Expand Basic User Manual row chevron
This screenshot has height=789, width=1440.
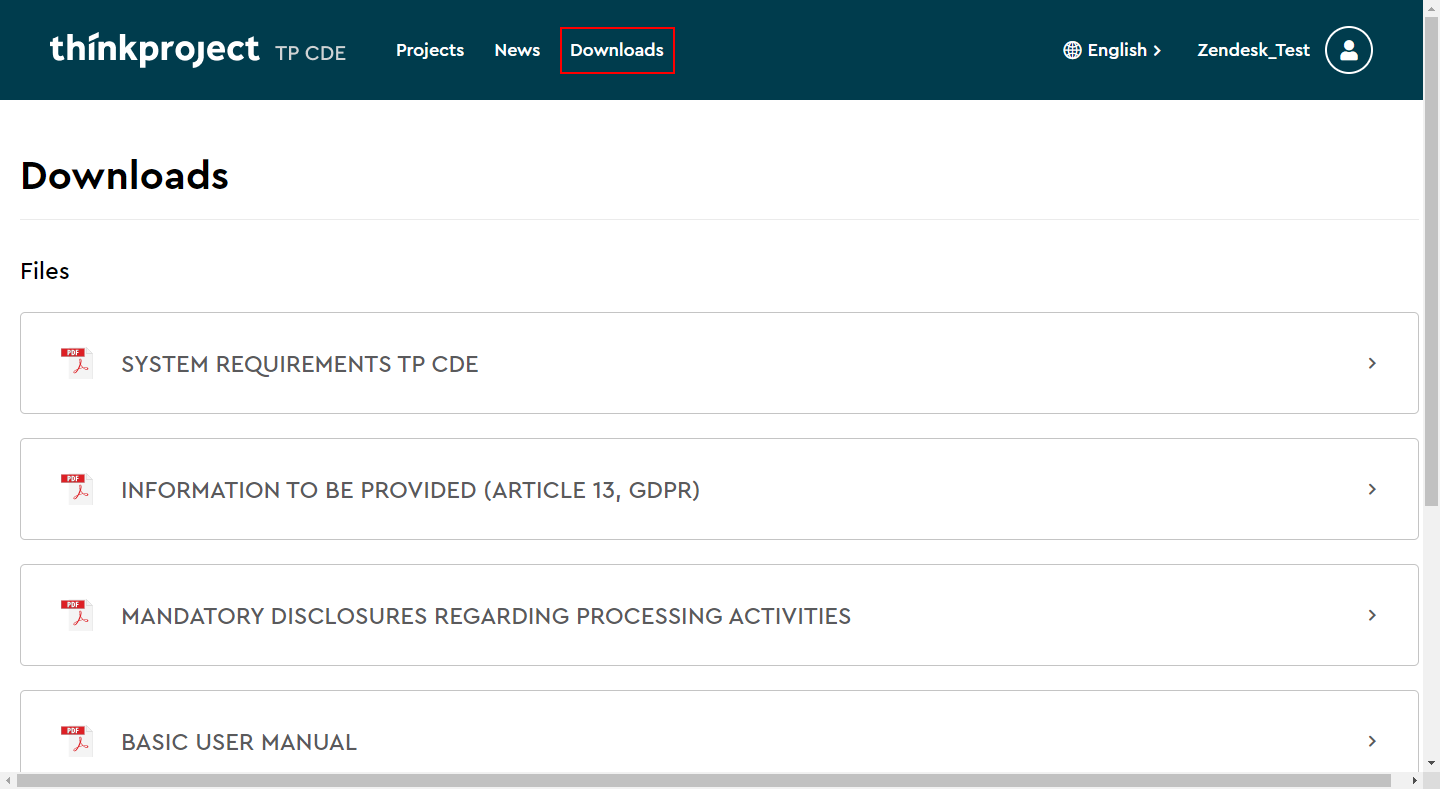click(1372, 741)
